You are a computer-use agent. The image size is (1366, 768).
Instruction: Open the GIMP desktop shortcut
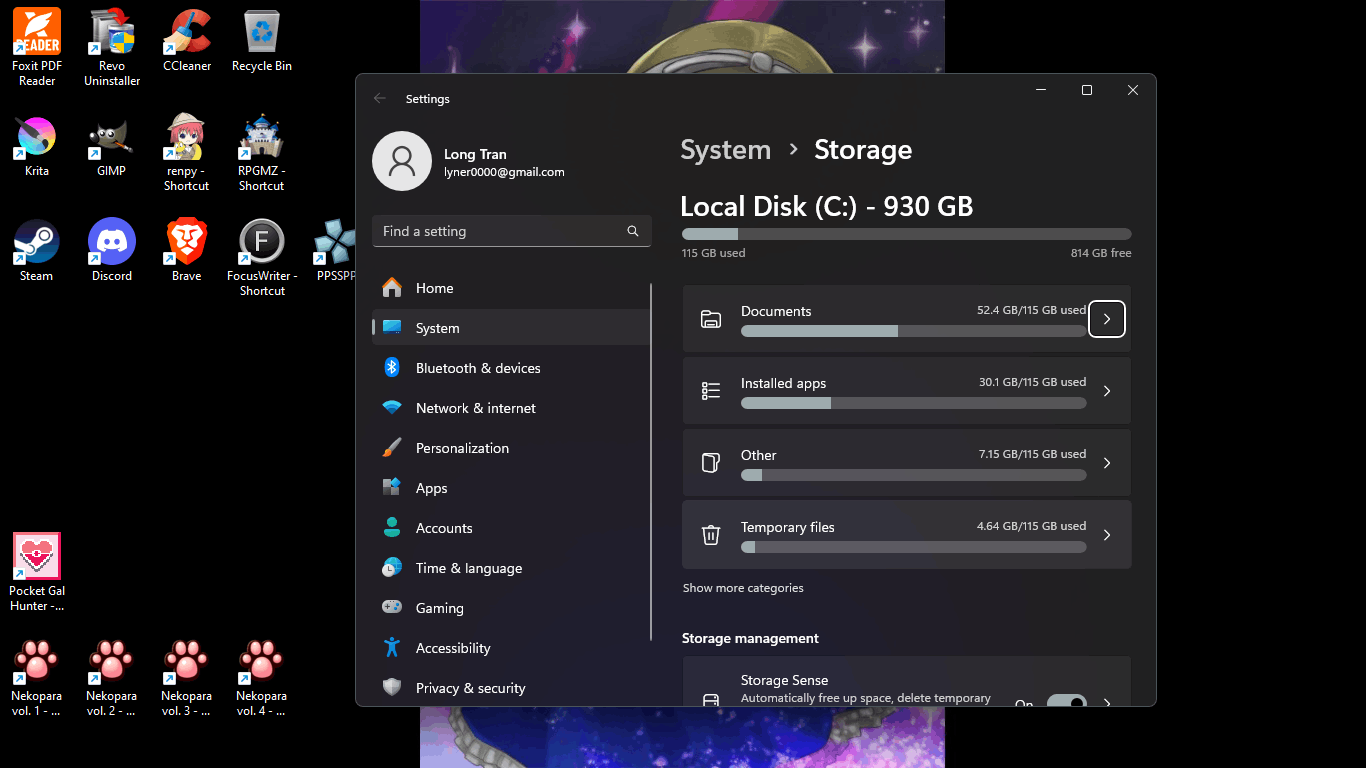pyautogui.click(x=112, y=146)
